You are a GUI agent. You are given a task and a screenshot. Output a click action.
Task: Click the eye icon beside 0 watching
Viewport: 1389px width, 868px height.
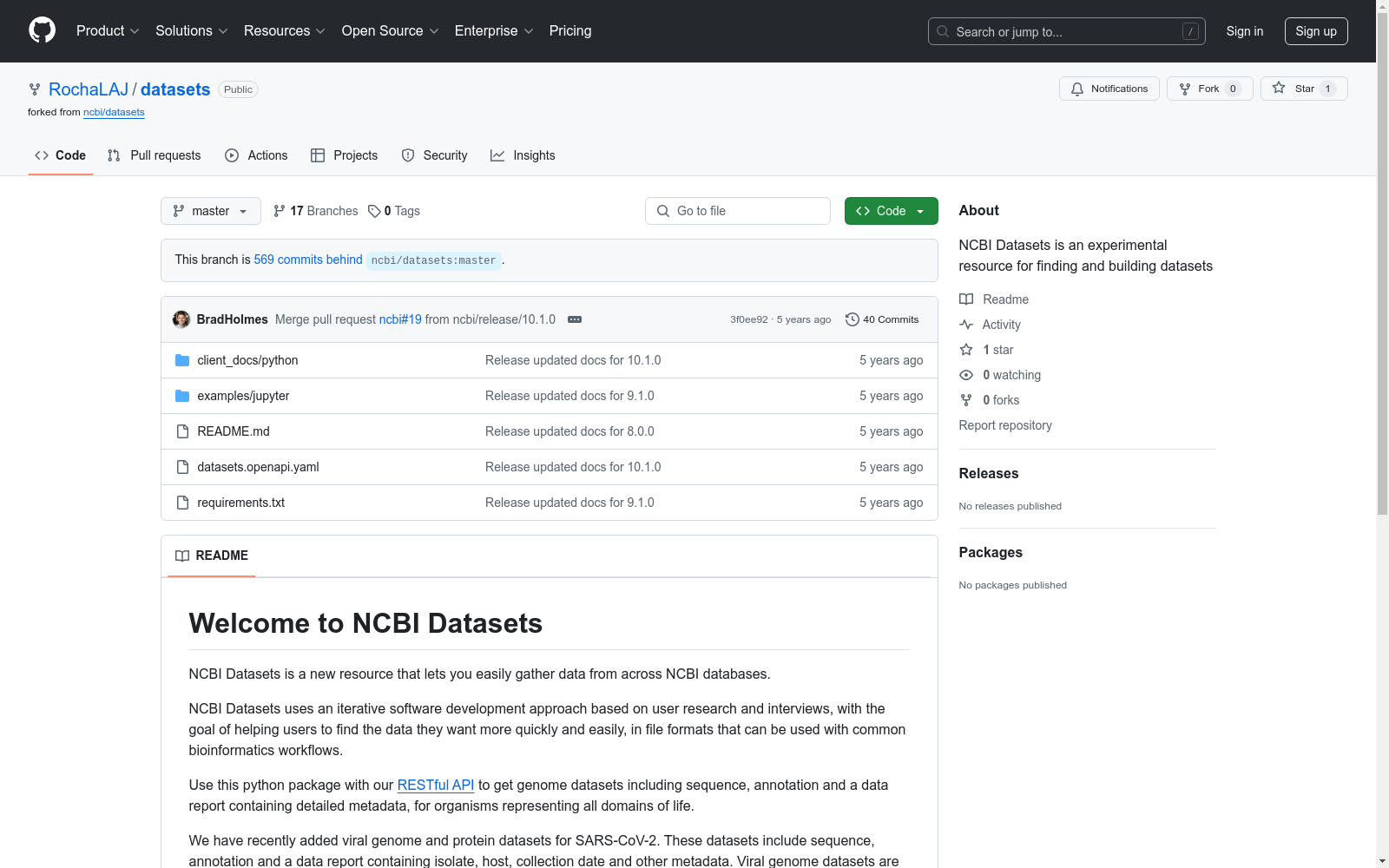[966, 375]
